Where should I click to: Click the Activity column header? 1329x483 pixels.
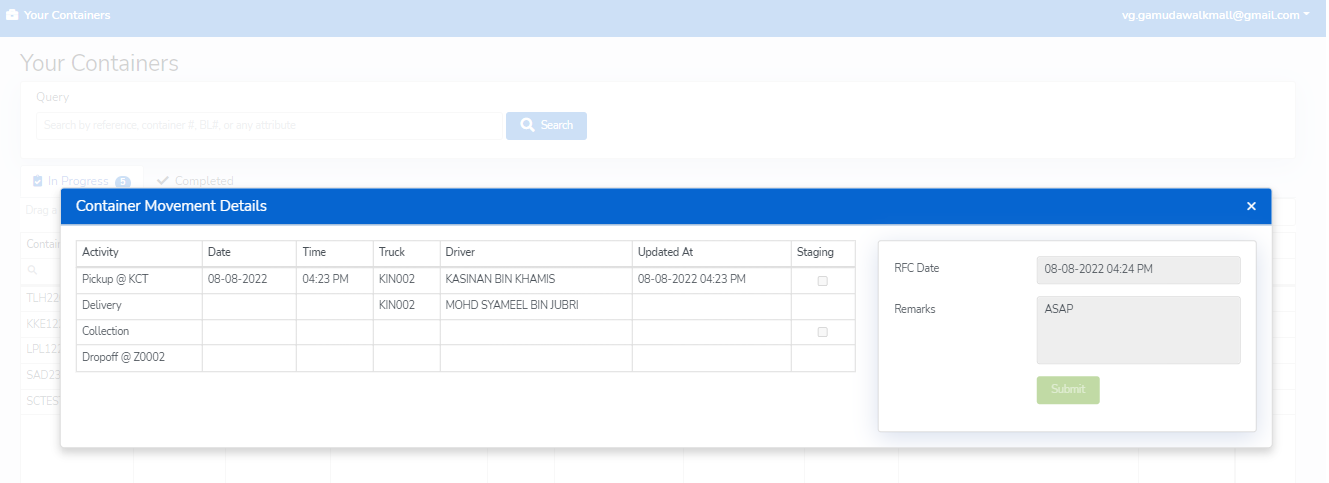(100, 252)
